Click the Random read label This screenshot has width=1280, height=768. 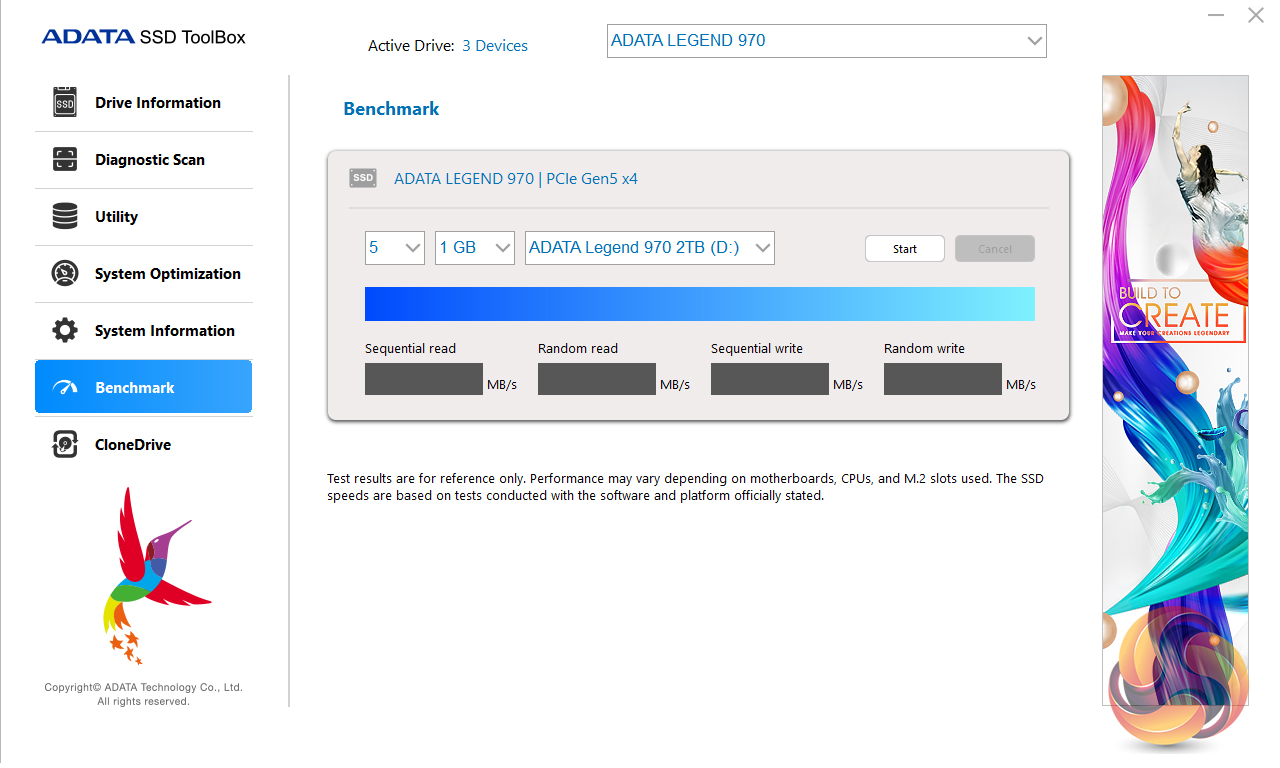point(578,349)
